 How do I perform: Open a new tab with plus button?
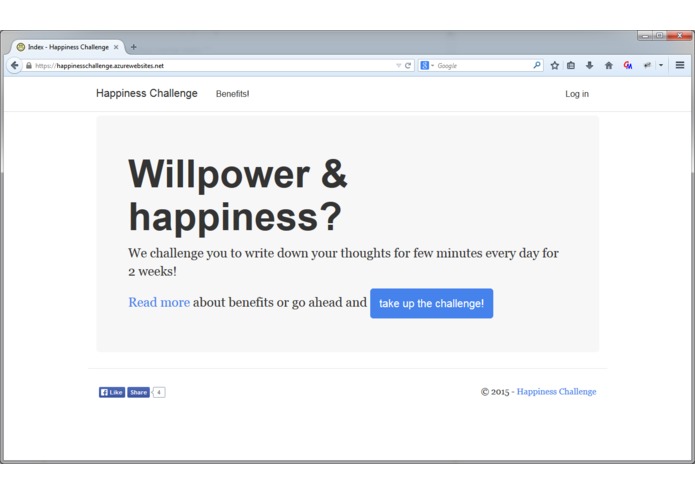pyautogui.click(x=133, y=47)
